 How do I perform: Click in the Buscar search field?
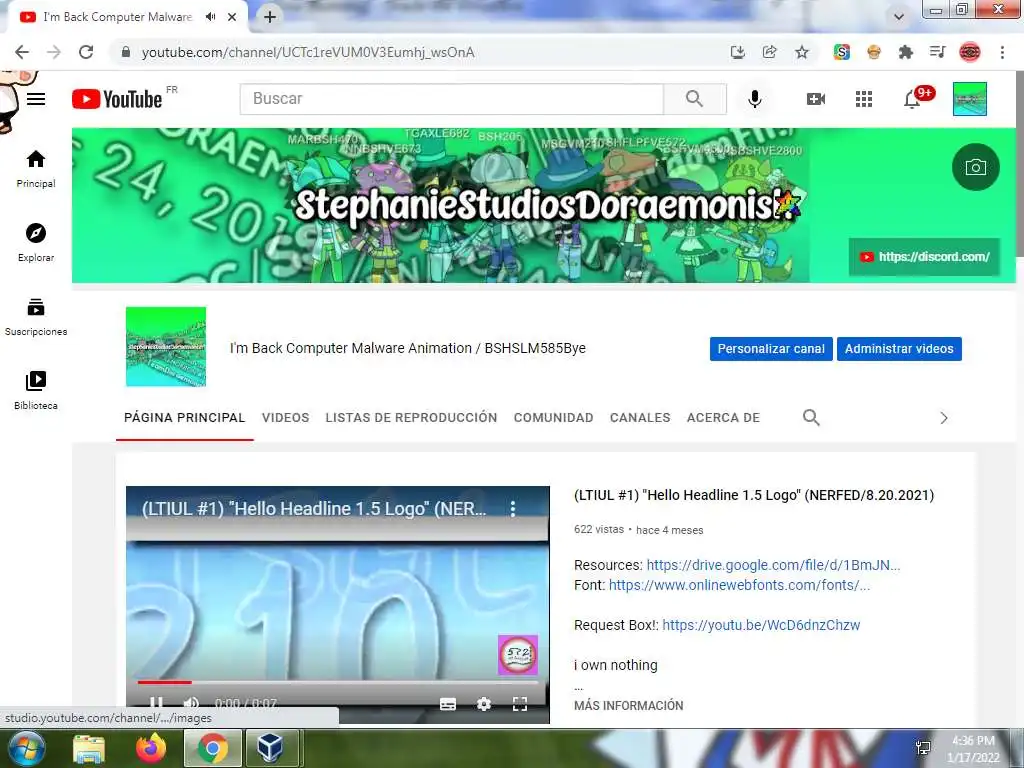point(452,99)
